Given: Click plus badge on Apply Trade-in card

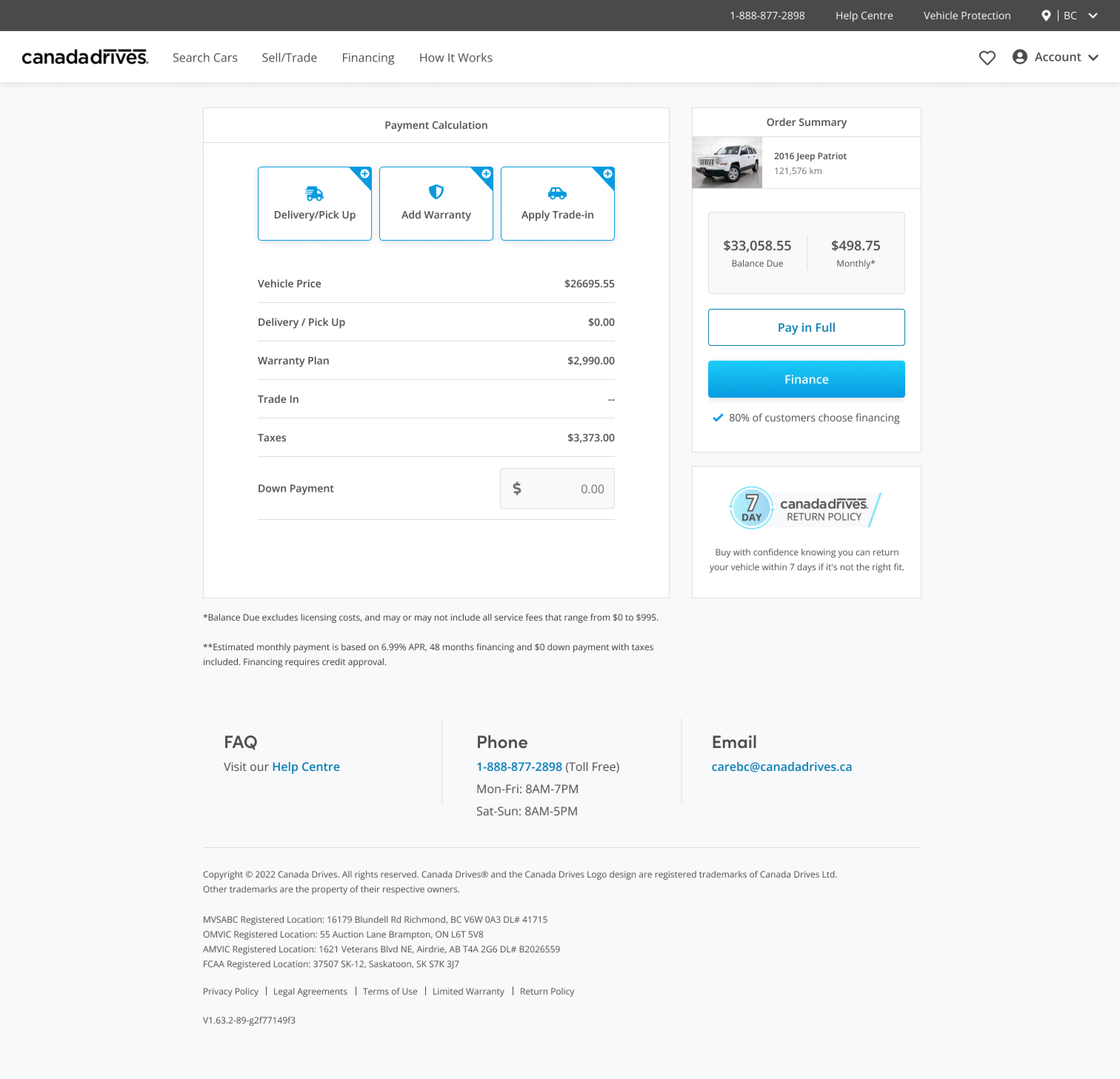Looking at the screenshot, I should coord(607,174).
